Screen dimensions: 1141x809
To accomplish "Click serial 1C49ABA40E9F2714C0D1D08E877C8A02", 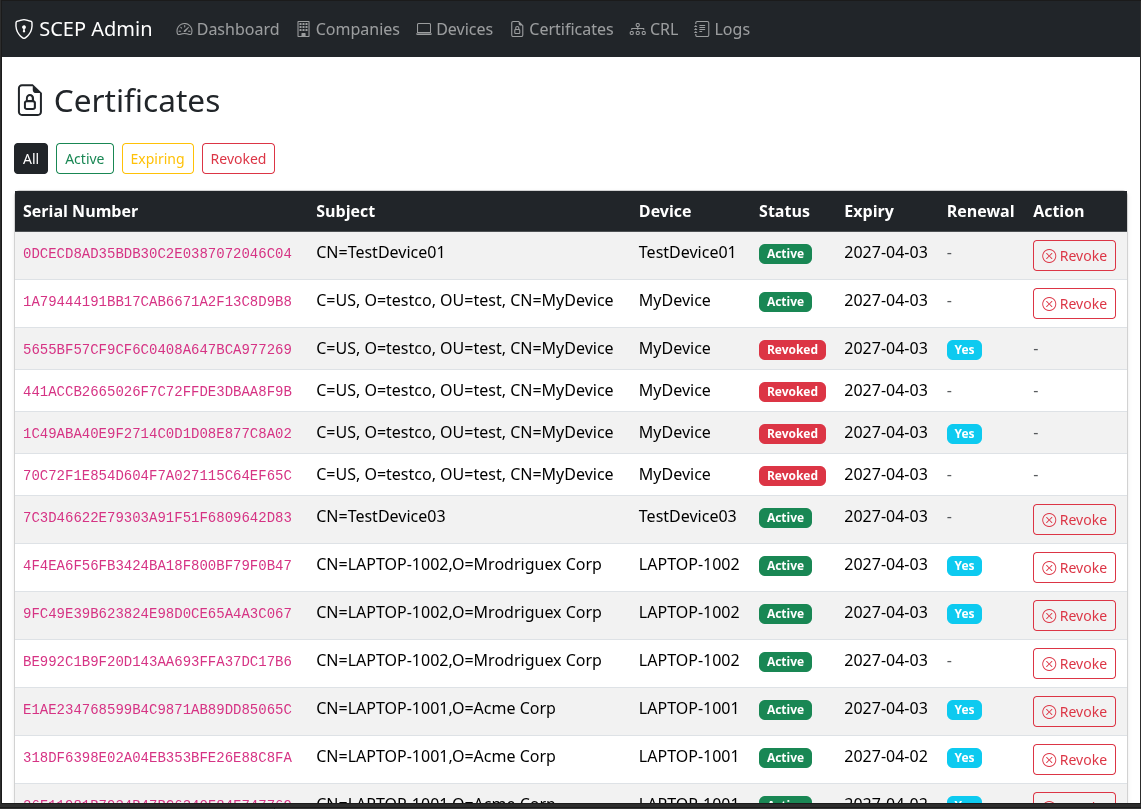I will [x=157, y=434].
